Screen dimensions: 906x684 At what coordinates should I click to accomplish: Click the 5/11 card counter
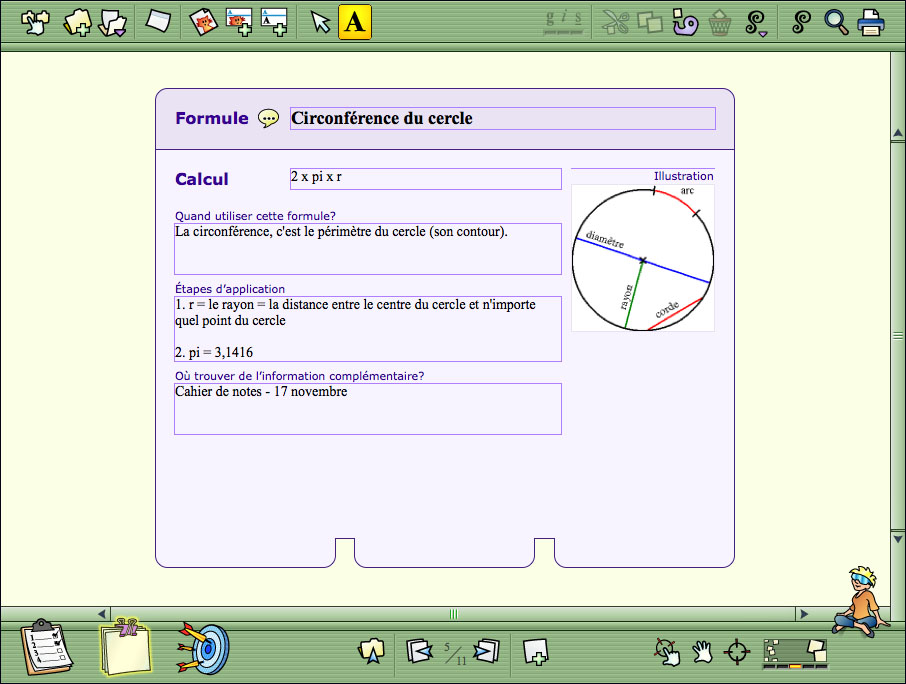(x=455, y=654)
